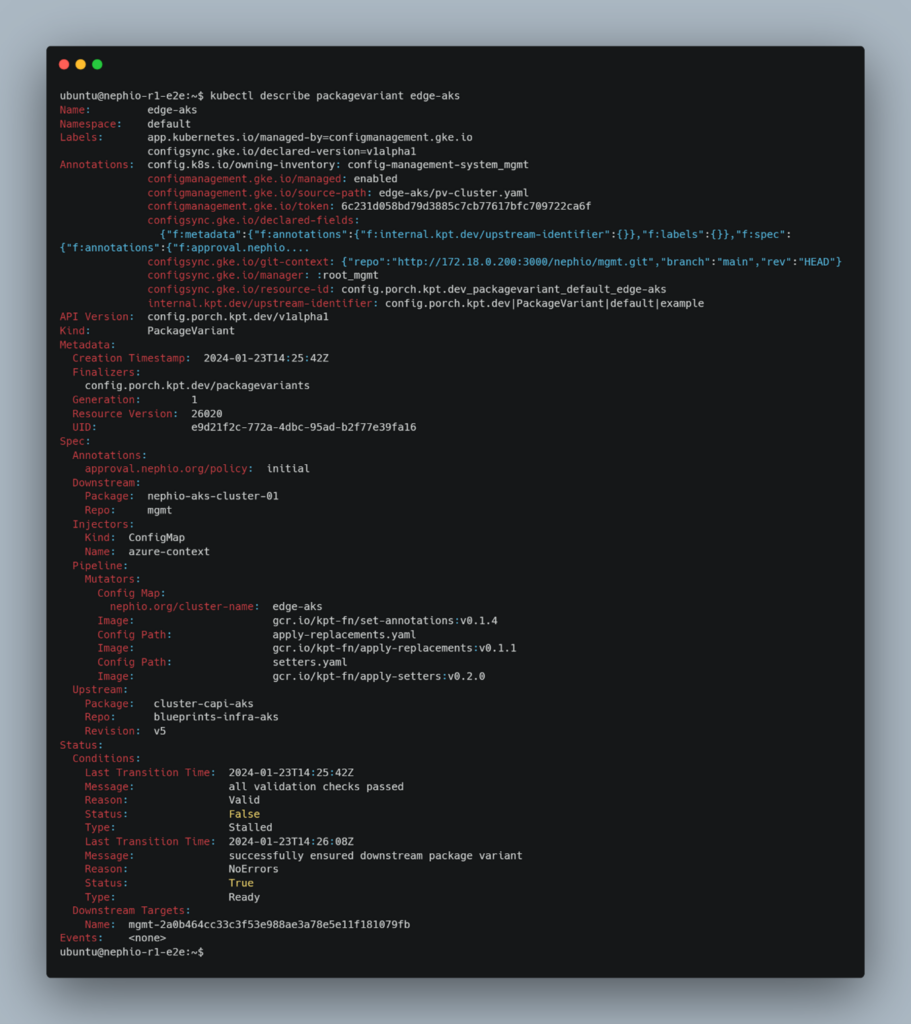
Task: Click the manager value ':root_mgmt'
Action: 347,276
